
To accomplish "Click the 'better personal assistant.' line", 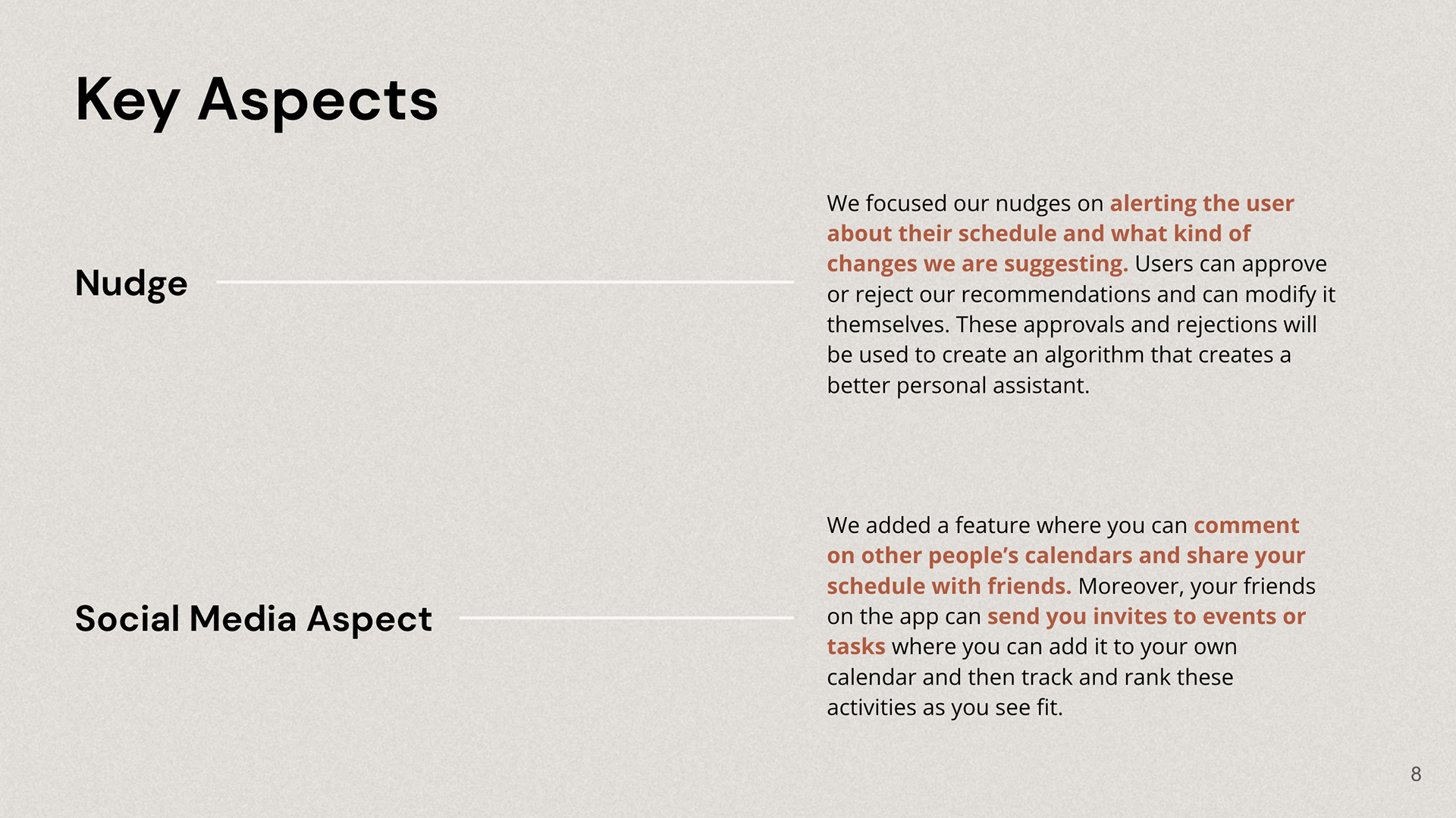I will pyautogui.click(x=958, y=385).
